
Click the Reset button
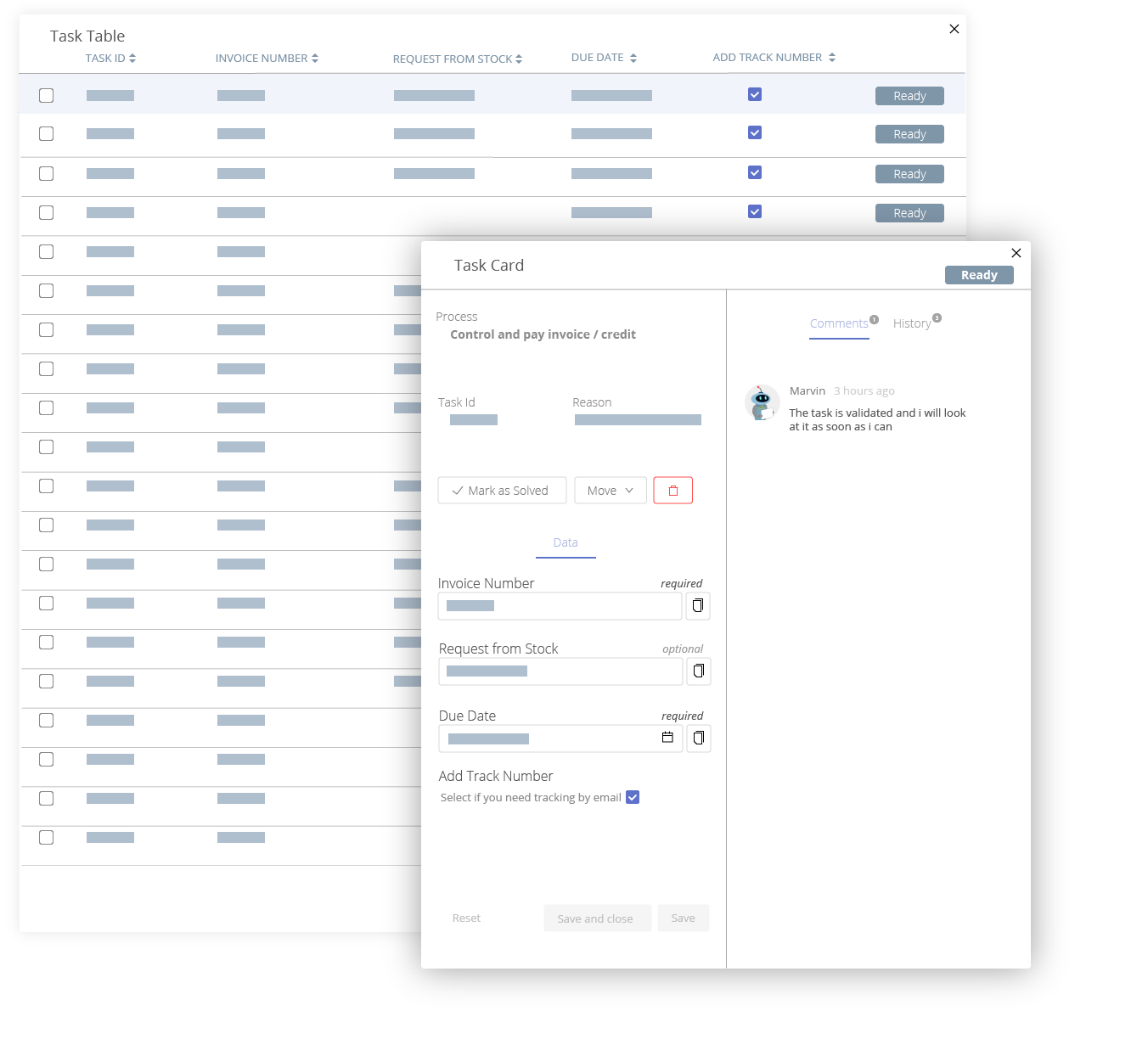tap(466, 918)
